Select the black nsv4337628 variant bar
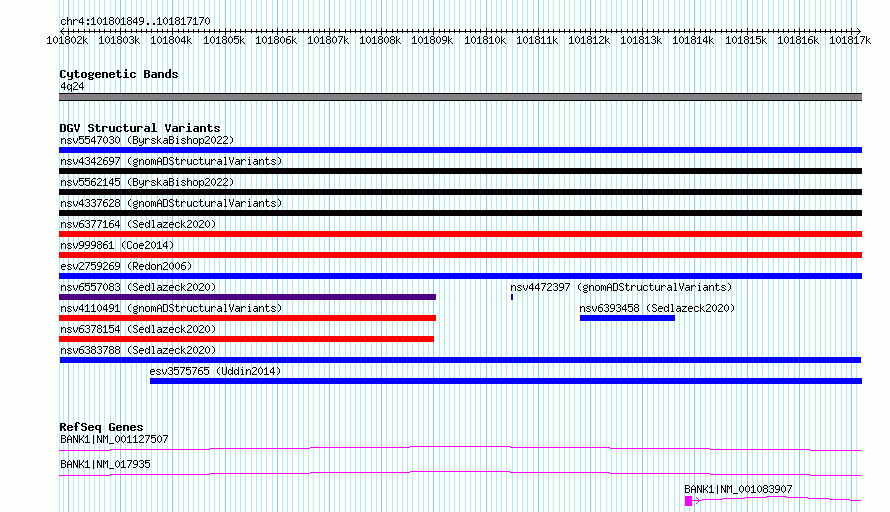 click(x=460, y=213)
